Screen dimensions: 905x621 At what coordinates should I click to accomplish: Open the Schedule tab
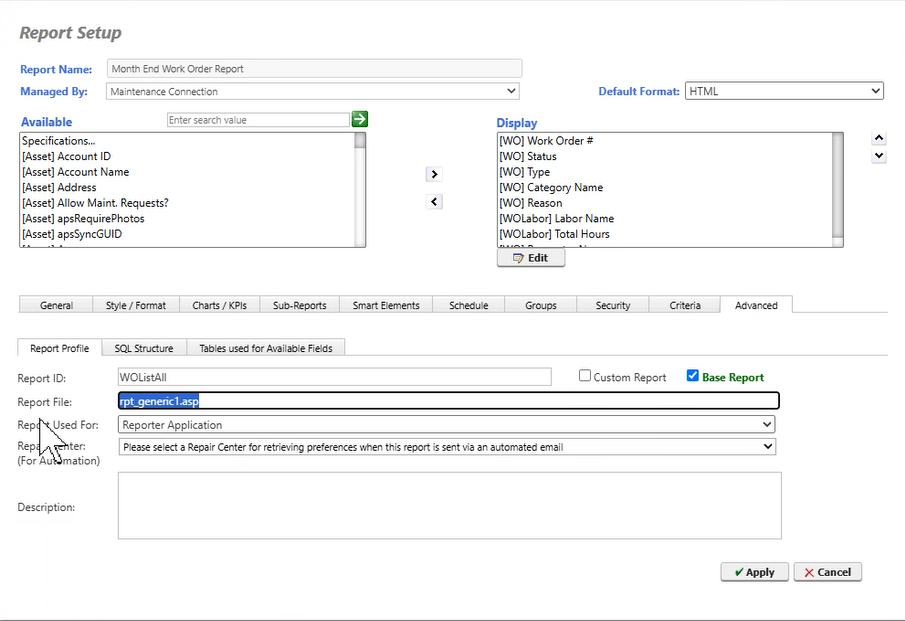click(x=469, y=305)
